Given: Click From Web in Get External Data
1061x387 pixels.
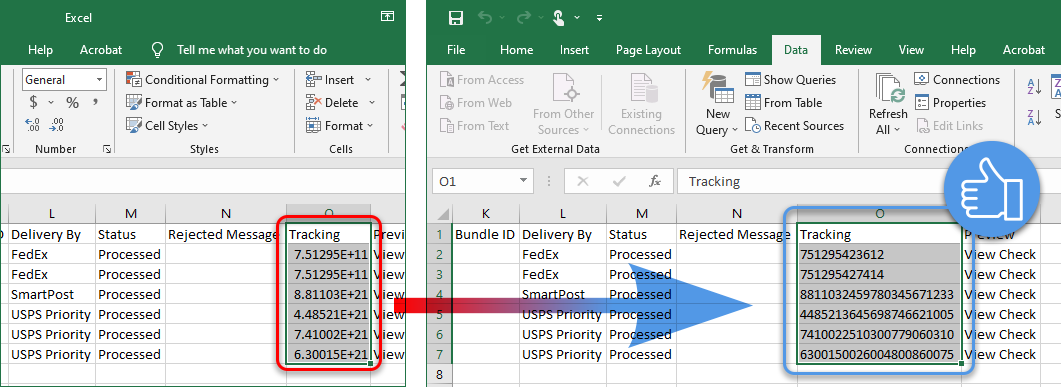Looking at the screenshot, I should point(475,103).
